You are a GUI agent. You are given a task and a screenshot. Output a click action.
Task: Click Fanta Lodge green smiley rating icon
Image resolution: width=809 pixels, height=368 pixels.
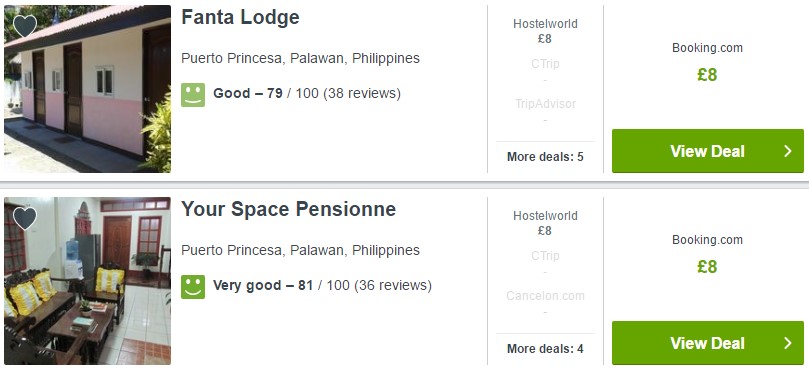[x=193, y=95]
